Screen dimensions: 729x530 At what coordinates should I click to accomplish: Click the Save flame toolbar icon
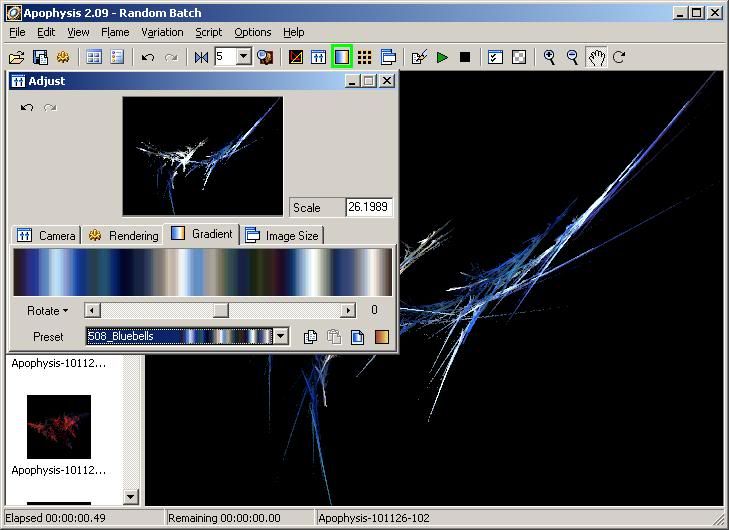pyautogui.click(x=40, y=58)
